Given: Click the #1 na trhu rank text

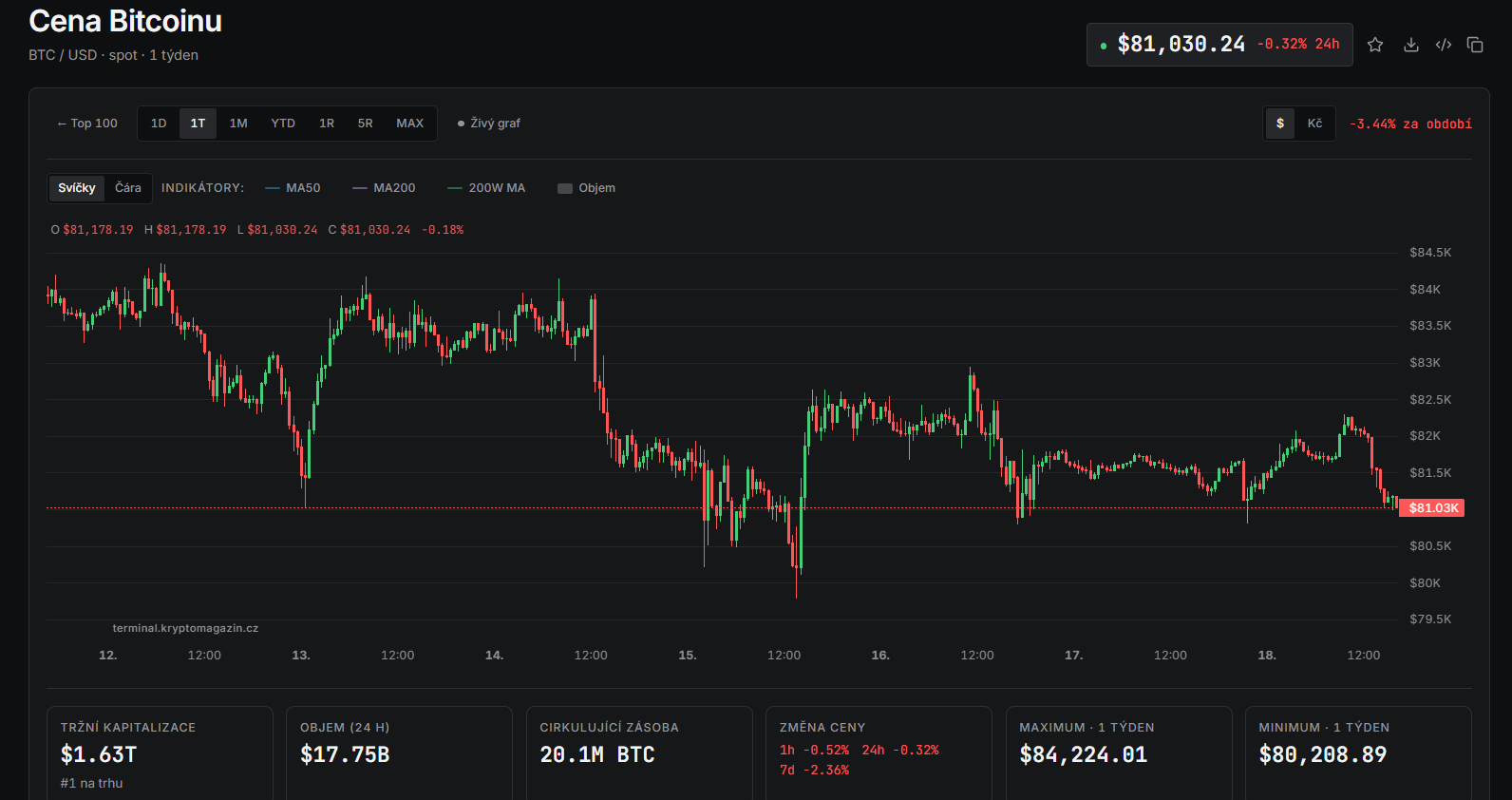Looking at the screenshot, I should (91, 784).
